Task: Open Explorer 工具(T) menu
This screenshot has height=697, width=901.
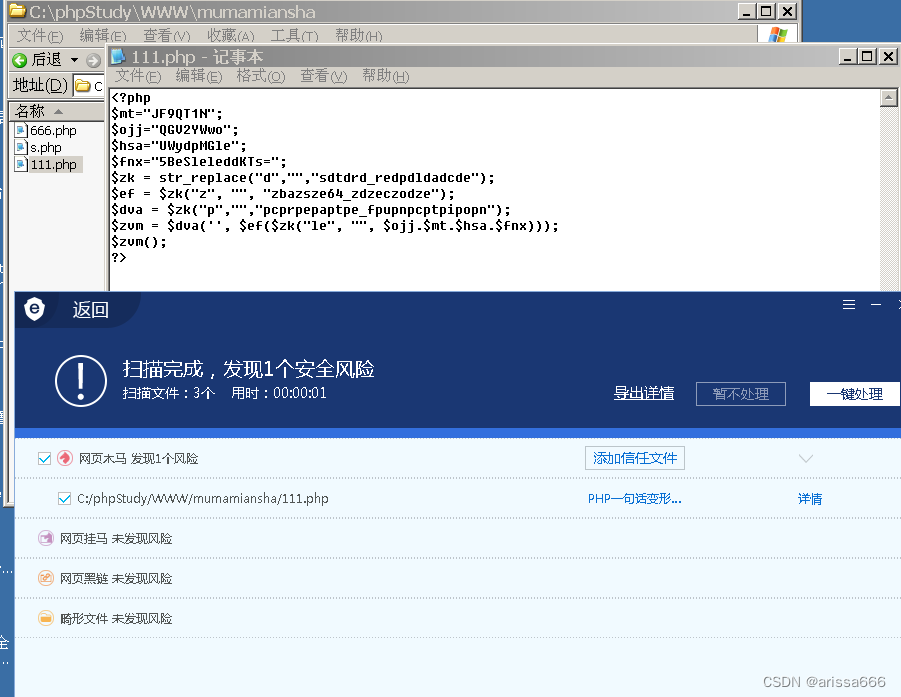Action: click(x=294, y=36)
